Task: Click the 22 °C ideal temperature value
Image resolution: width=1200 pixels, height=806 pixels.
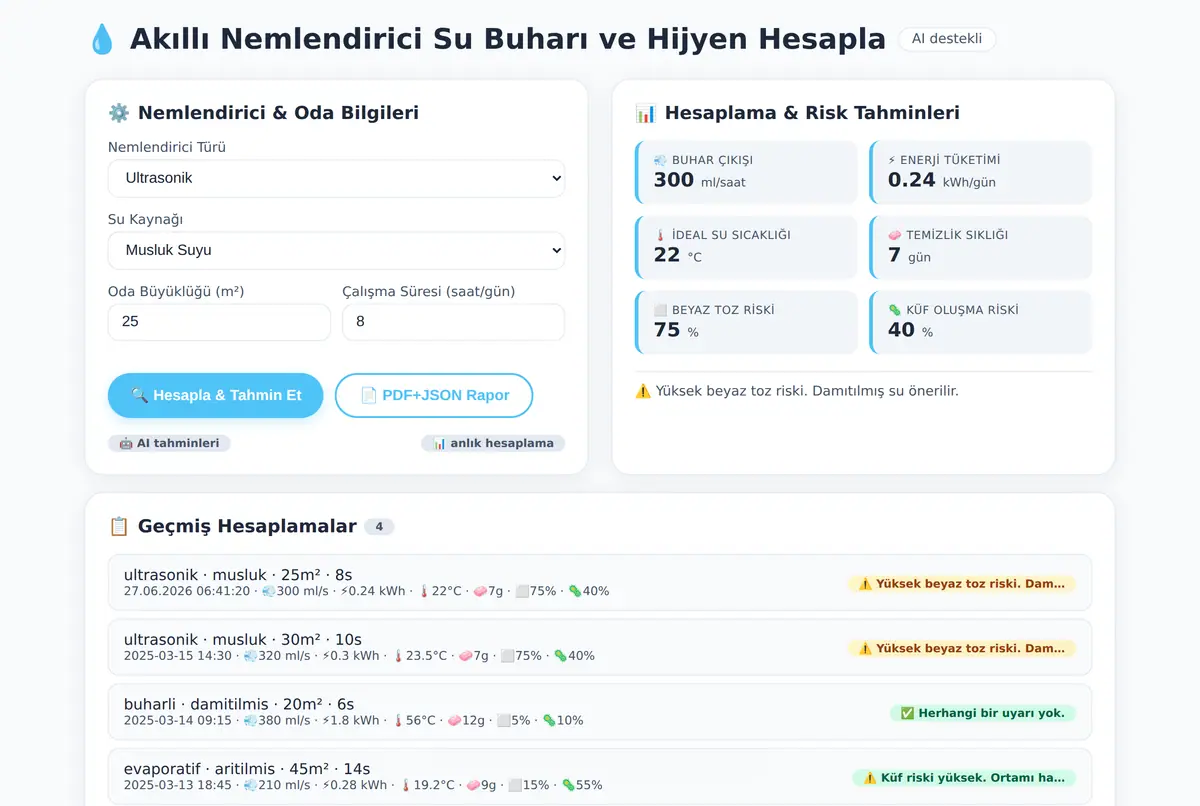Action: click(x=677, y=256)
